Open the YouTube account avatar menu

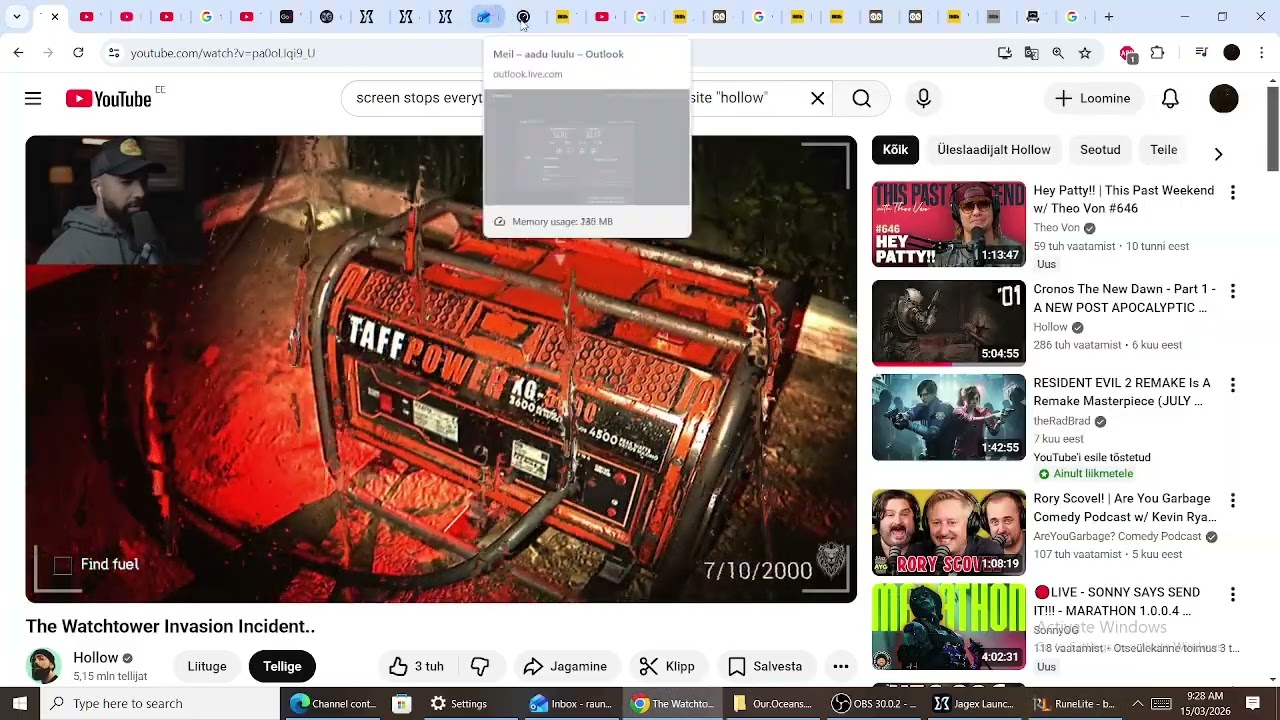[1224, 98]
